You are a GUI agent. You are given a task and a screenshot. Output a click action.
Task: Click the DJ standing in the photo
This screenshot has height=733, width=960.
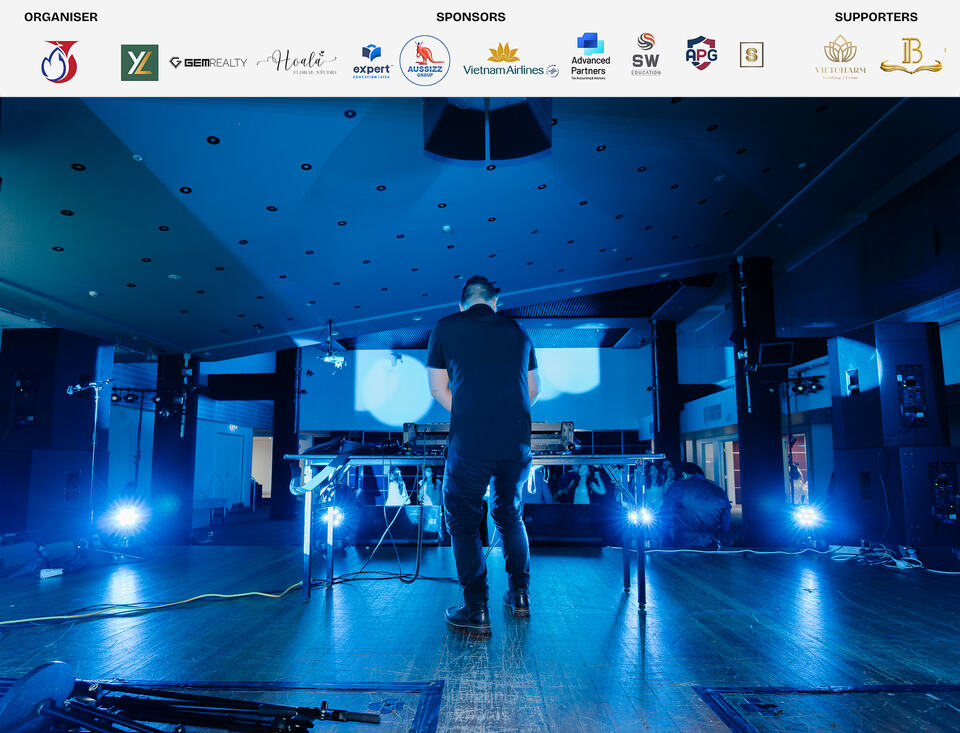coord(484,453)
